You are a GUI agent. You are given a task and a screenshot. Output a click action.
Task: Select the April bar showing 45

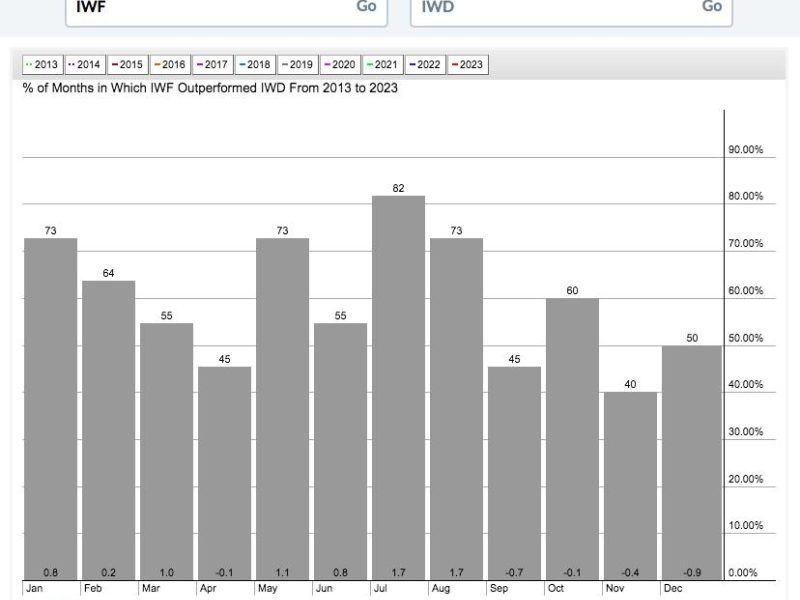click(224, 473)
